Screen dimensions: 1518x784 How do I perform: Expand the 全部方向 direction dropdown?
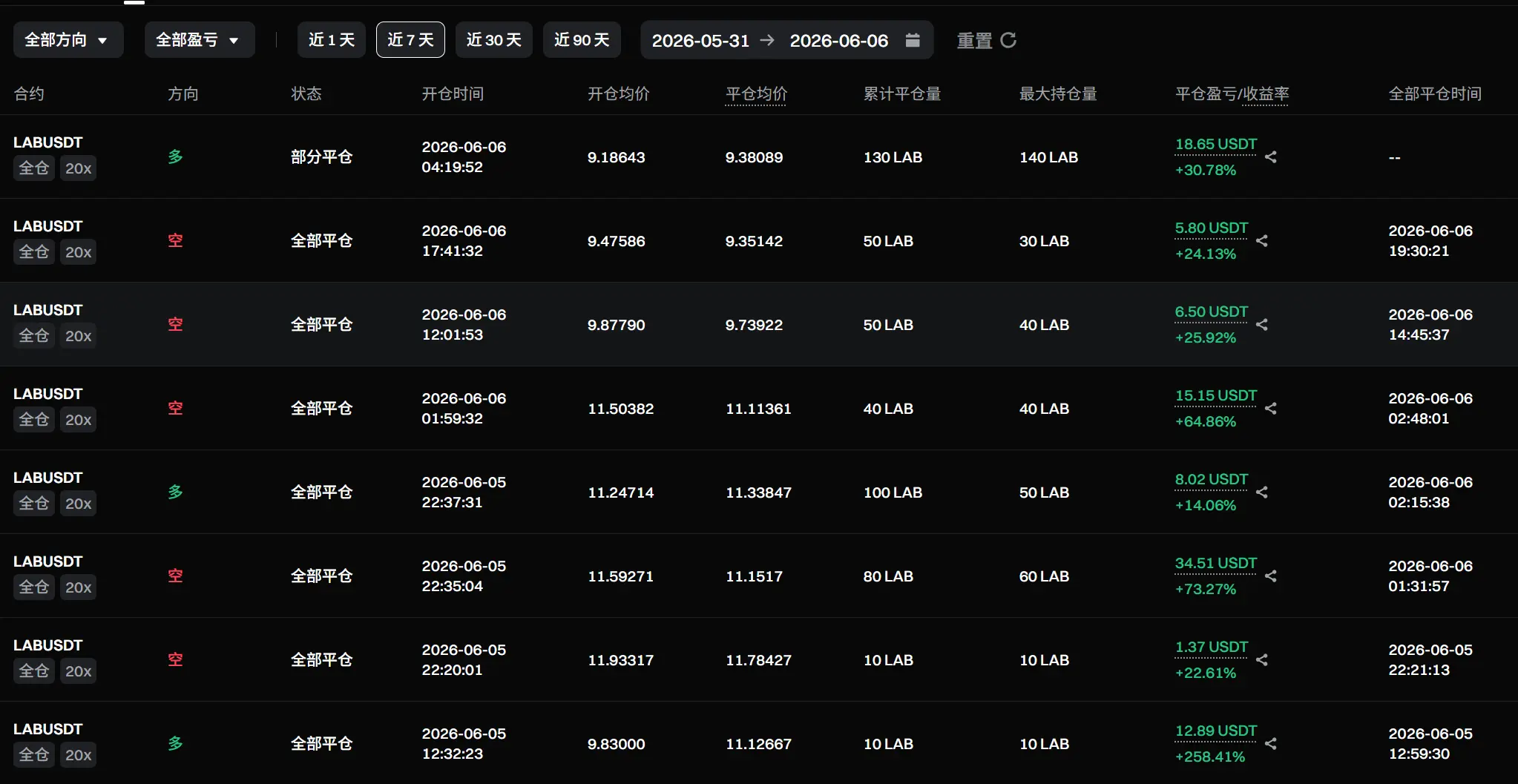pos(68,40)
